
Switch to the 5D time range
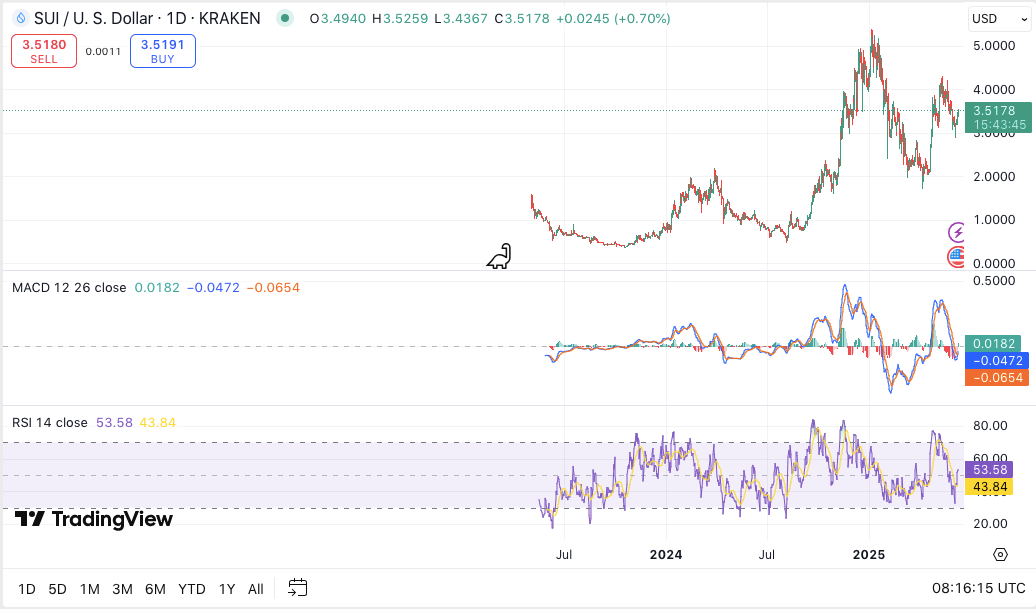[58, 589]
